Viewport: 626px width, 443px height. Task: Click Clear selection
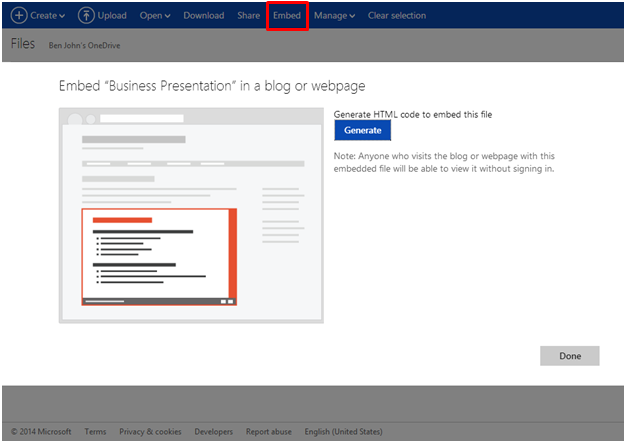[397, 16]
